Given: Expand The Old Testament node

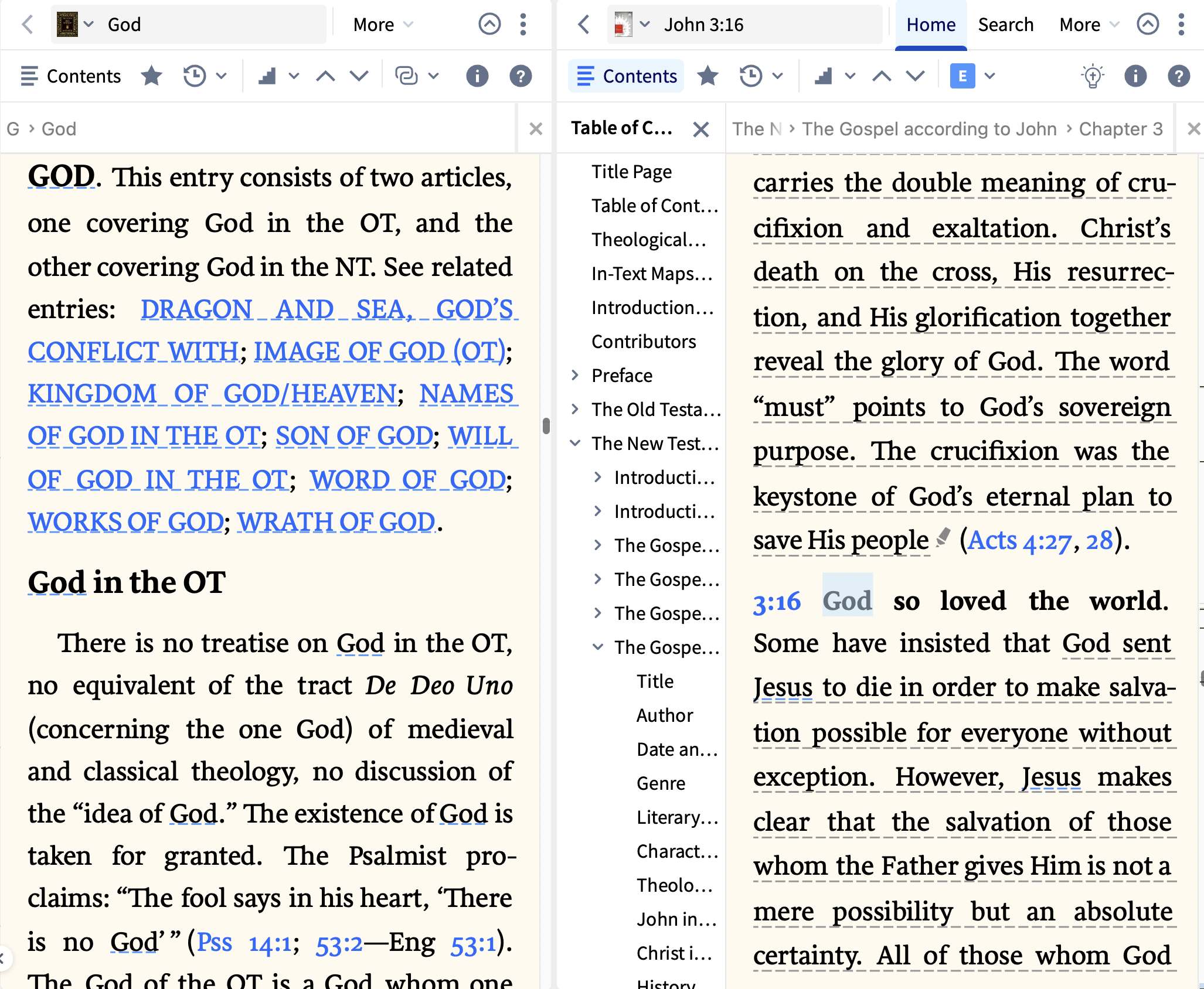Looking at the screenshot, I should click(575, 410).
